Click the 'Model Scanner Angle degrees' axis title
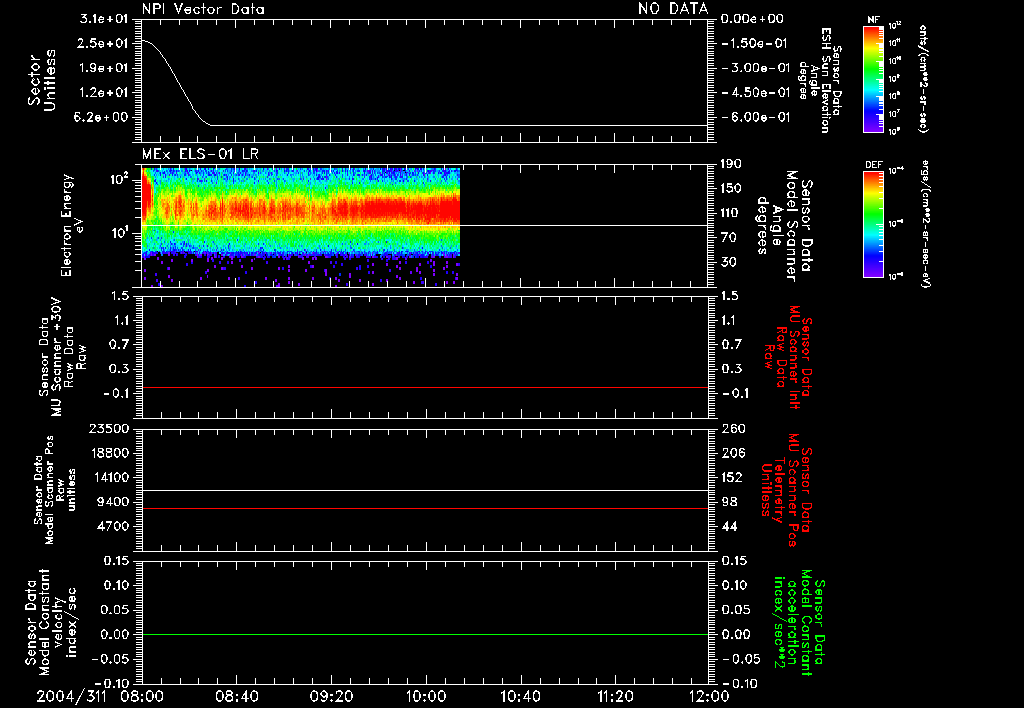Image resolution: width=1024 pixels, height=708 pixels. pos(784,226)
